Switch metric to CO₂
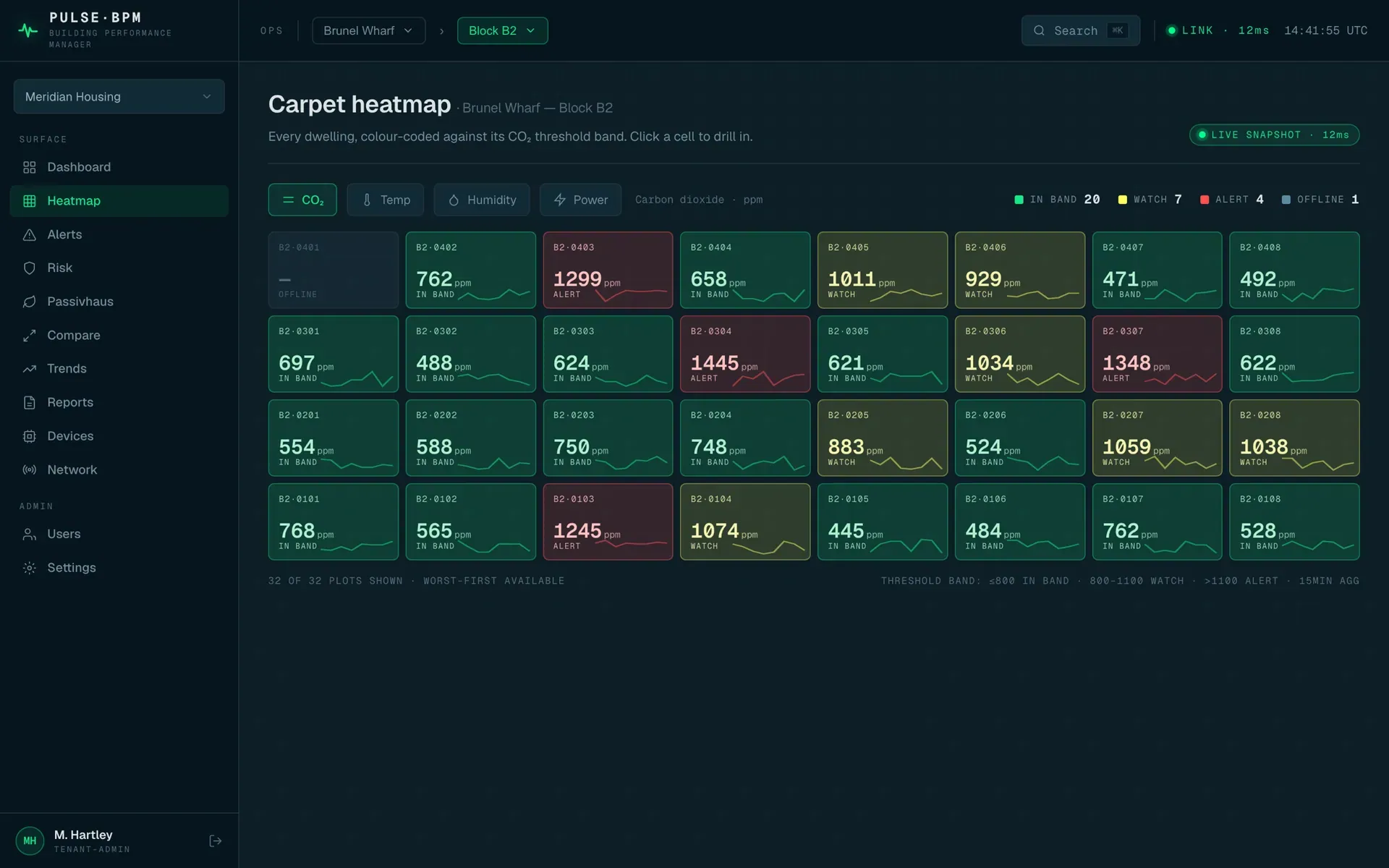 302,200
